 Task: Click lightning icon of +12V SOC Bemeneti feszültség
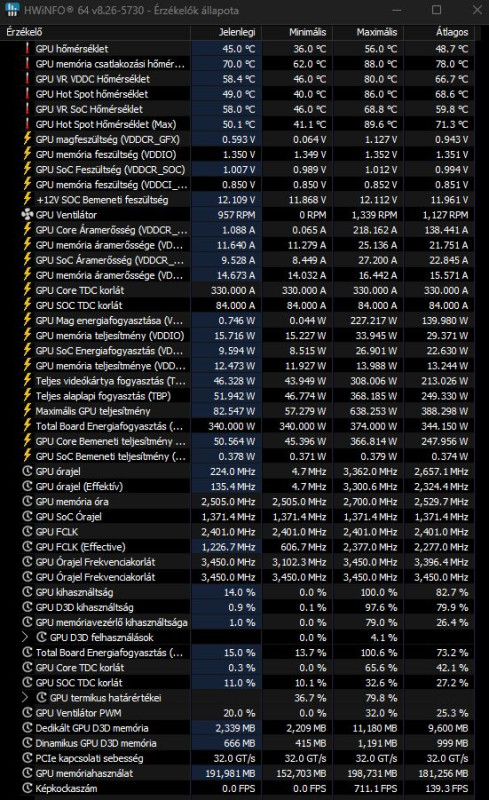click(x=28, y=199)
